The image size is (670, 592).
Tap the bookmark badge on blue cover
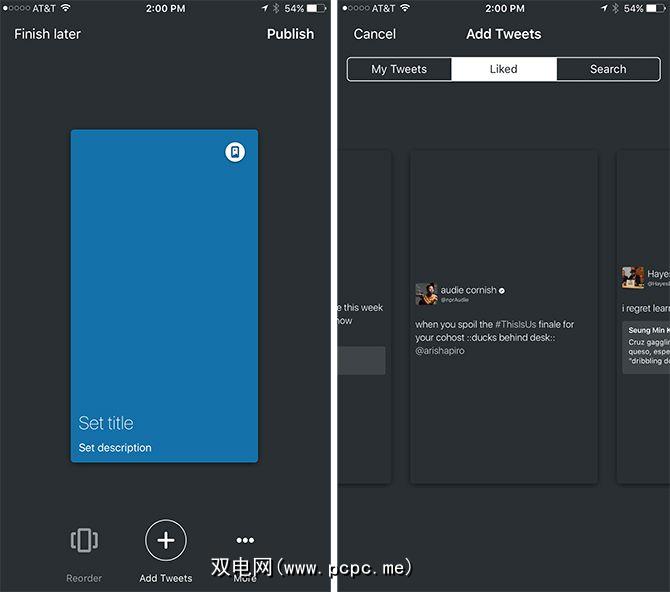(235, 152)
